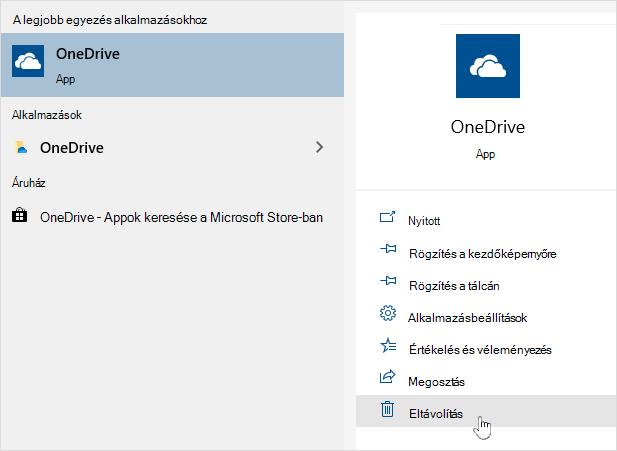Click the pin icon beside Rögzítés a kezdőképernyőre

pos(388,249)
